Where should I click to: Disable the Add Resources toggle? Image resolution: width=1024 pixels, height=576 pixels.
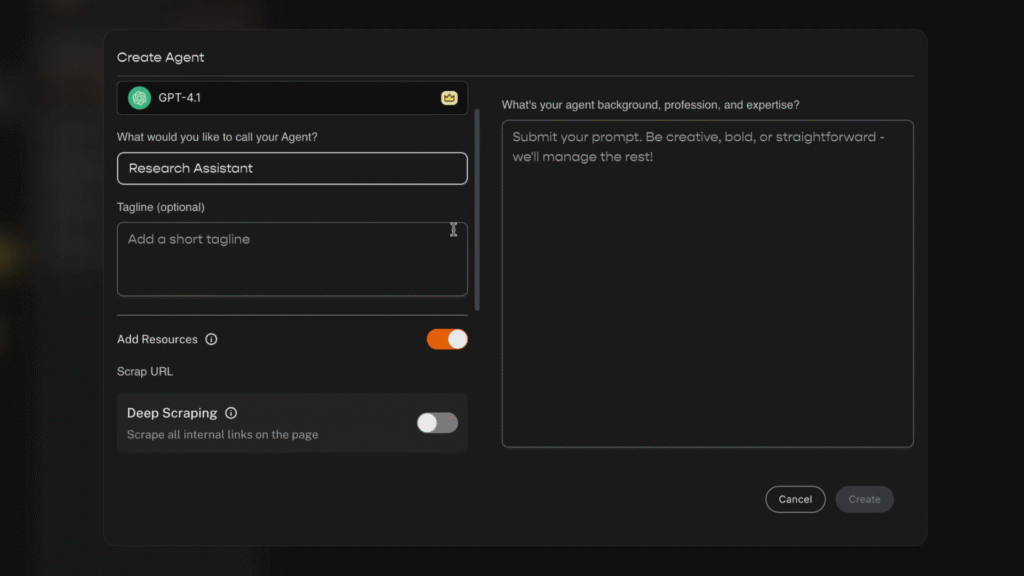pos(447,339)
